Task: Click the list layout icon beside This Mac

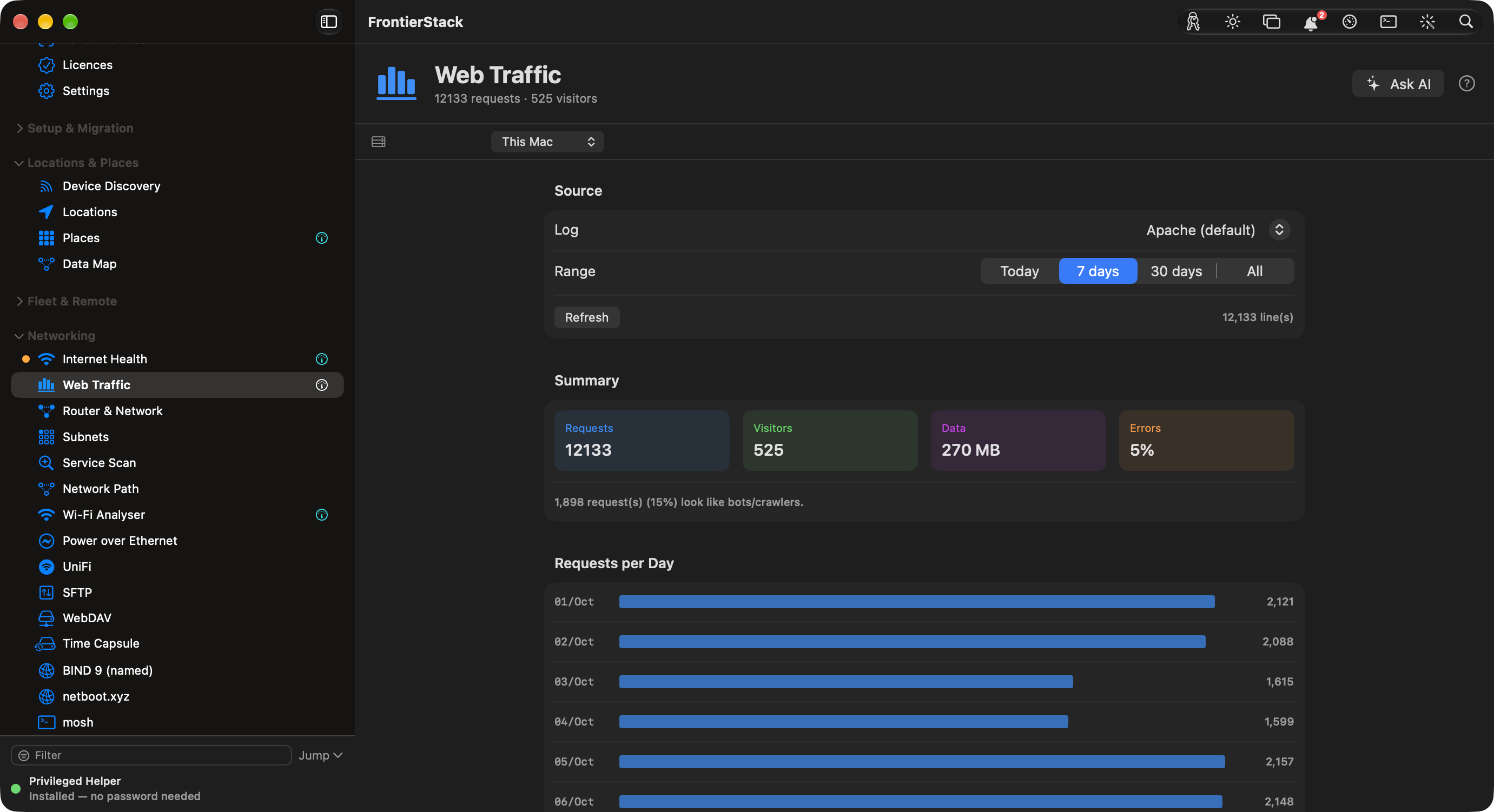Action: coord(378,142)
